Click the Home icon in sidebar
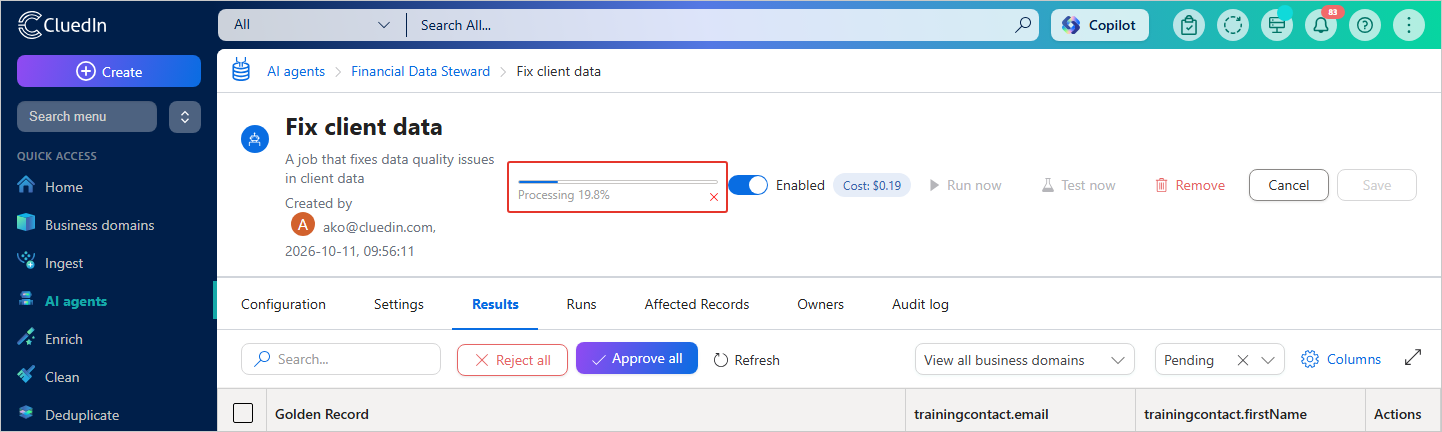The height and width of the screenshot is (432, 1442). pos(26,186)
